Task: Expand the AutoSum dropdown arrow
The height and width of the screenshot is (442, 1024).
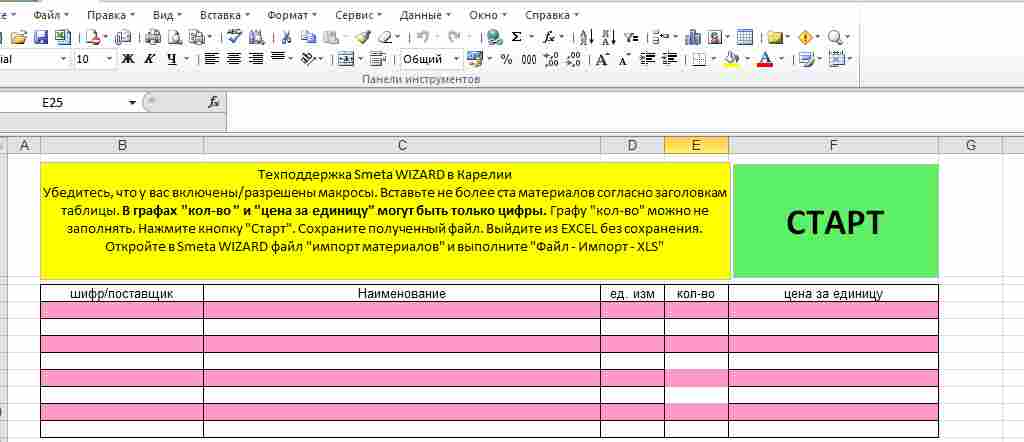Action: (x=531, y=37)
